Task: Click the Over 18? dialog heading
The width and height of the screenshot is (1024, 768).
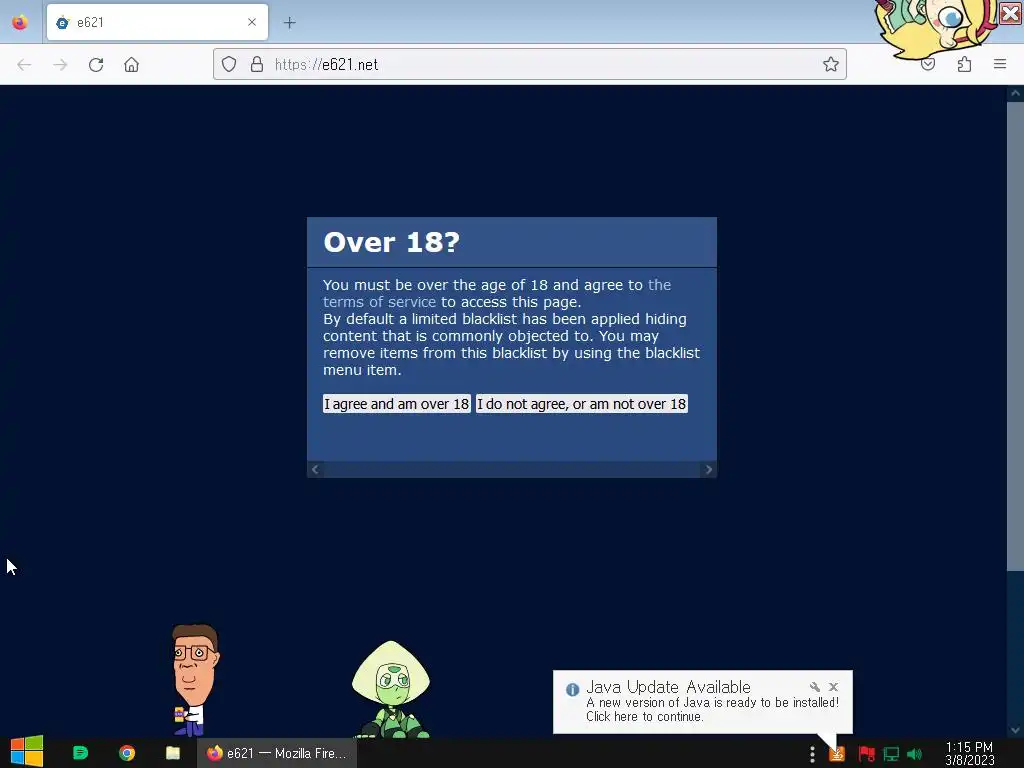Action: pyautogui.click(x=392, y=242)
